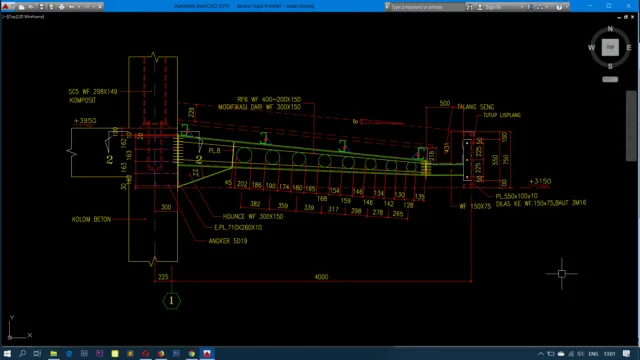Select the 'HOUNCE WF 300X150' label
The height and width of the screenshot is (360, 640).
[x=253, y=216]
